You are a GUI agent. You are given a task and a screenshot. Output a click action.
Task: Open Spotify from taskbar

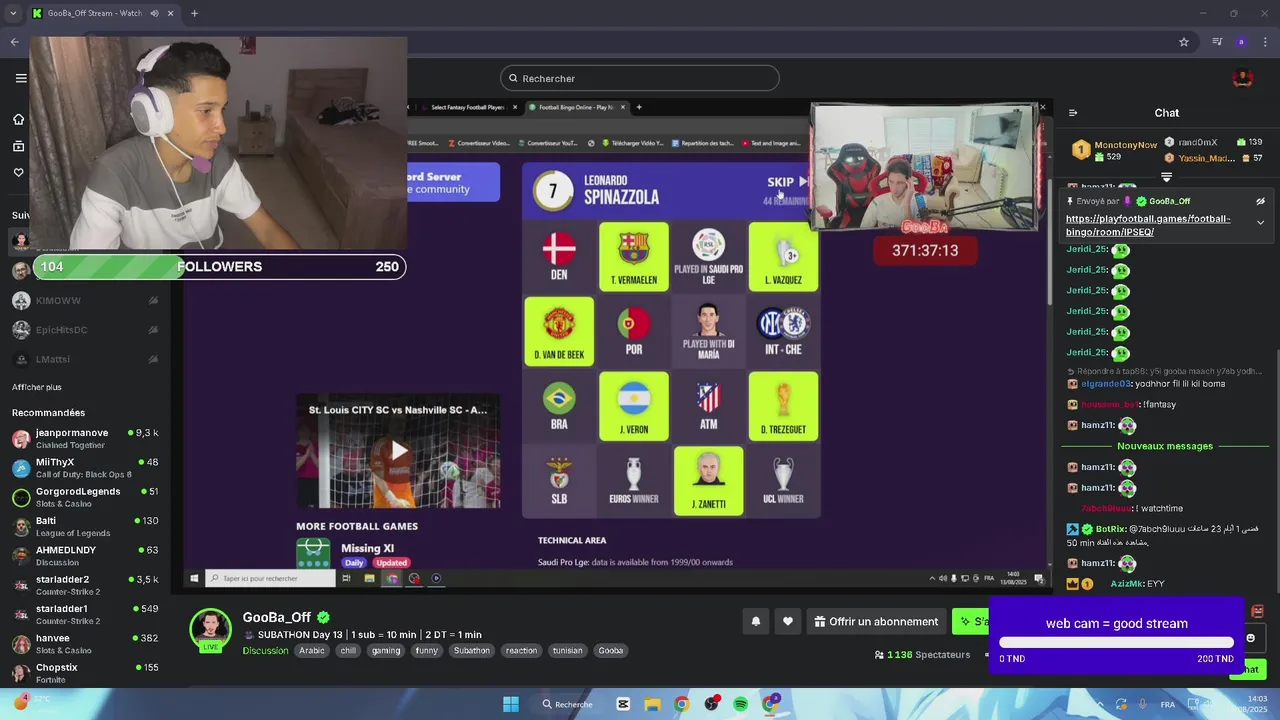pos(740,704)
